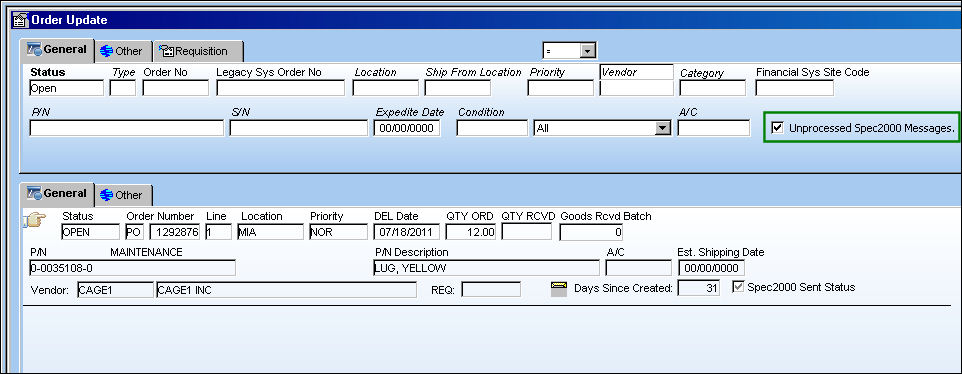Open the Requisition tab
This screenshot has width=962, height=374.
198,51
